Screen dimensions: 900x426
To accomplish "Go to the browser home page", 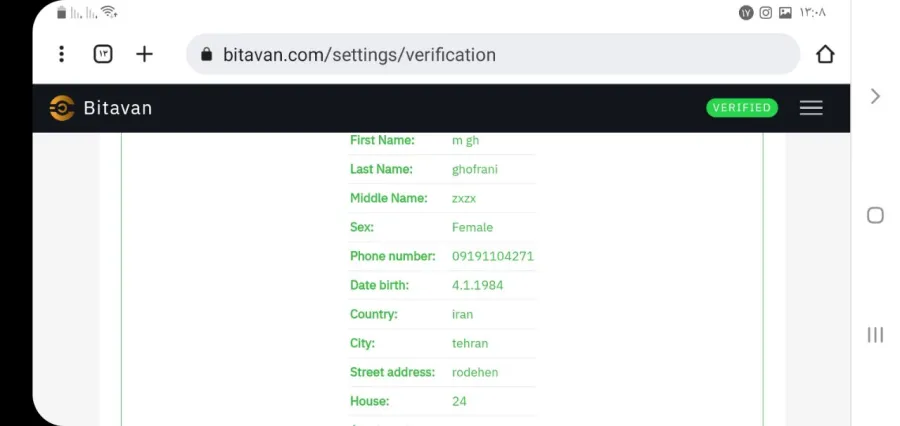I will tap(825, 55).
